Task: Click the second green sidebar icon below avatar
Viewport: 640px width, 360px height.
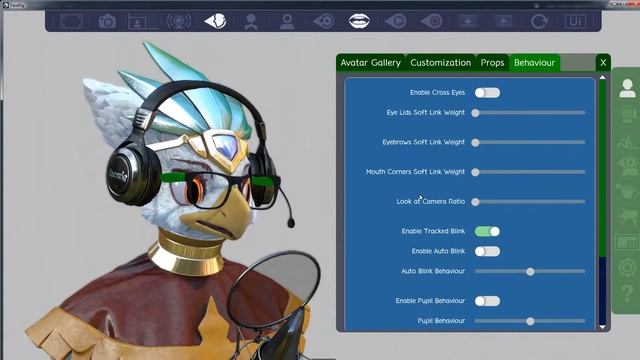Action: [627, 115]
